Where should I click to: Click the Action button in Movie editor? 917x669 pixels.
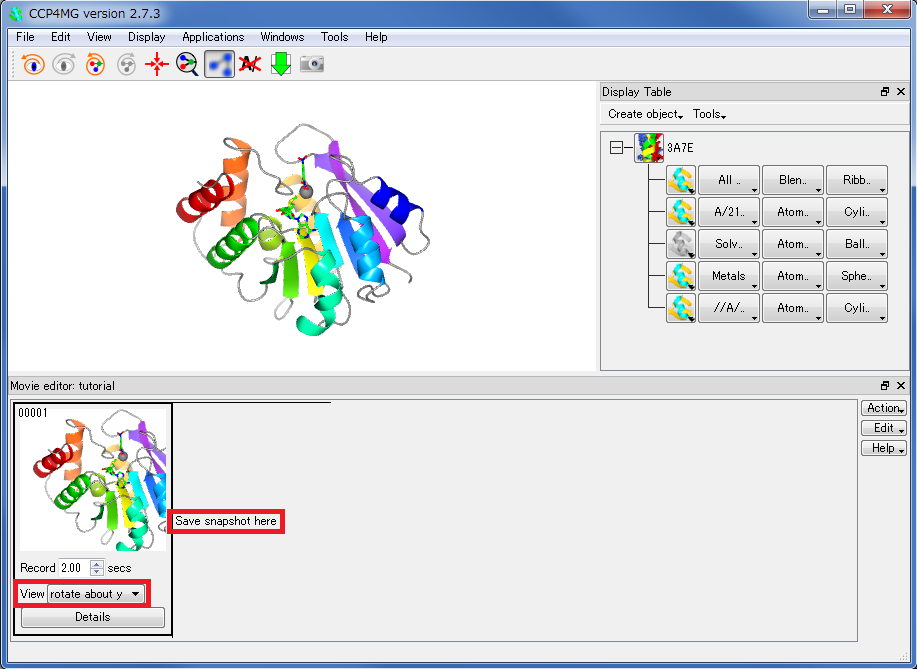pyautogui.click(x=884, y=408)
